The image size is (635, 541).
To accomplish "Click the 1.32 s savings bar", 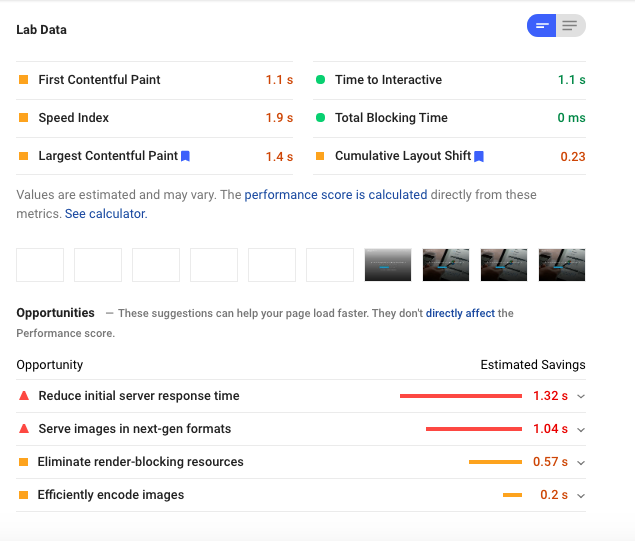I will click(461, 396).
